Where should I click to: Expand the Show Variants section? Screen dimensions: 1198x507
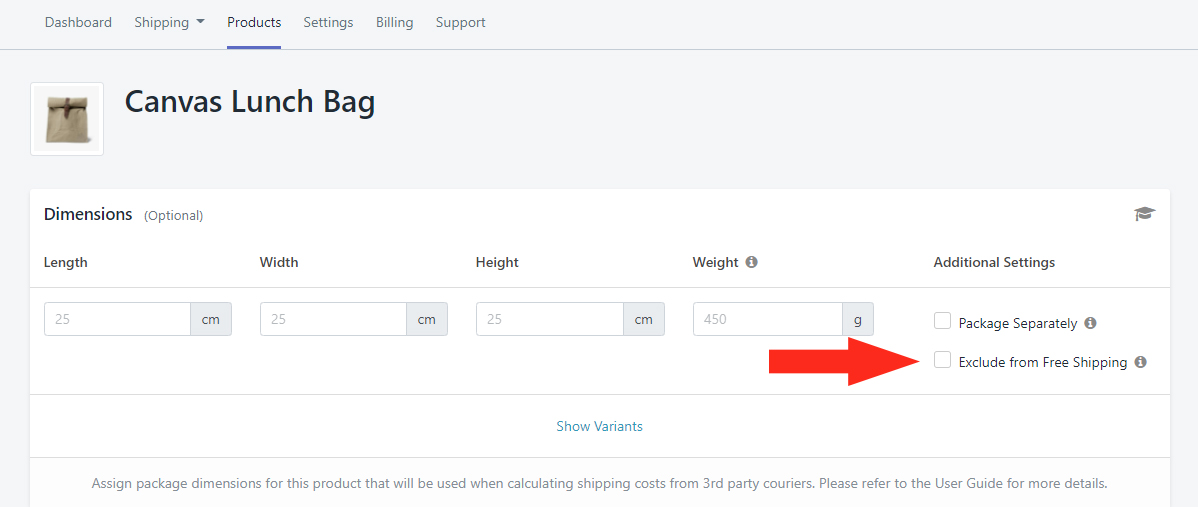(599, 426)
